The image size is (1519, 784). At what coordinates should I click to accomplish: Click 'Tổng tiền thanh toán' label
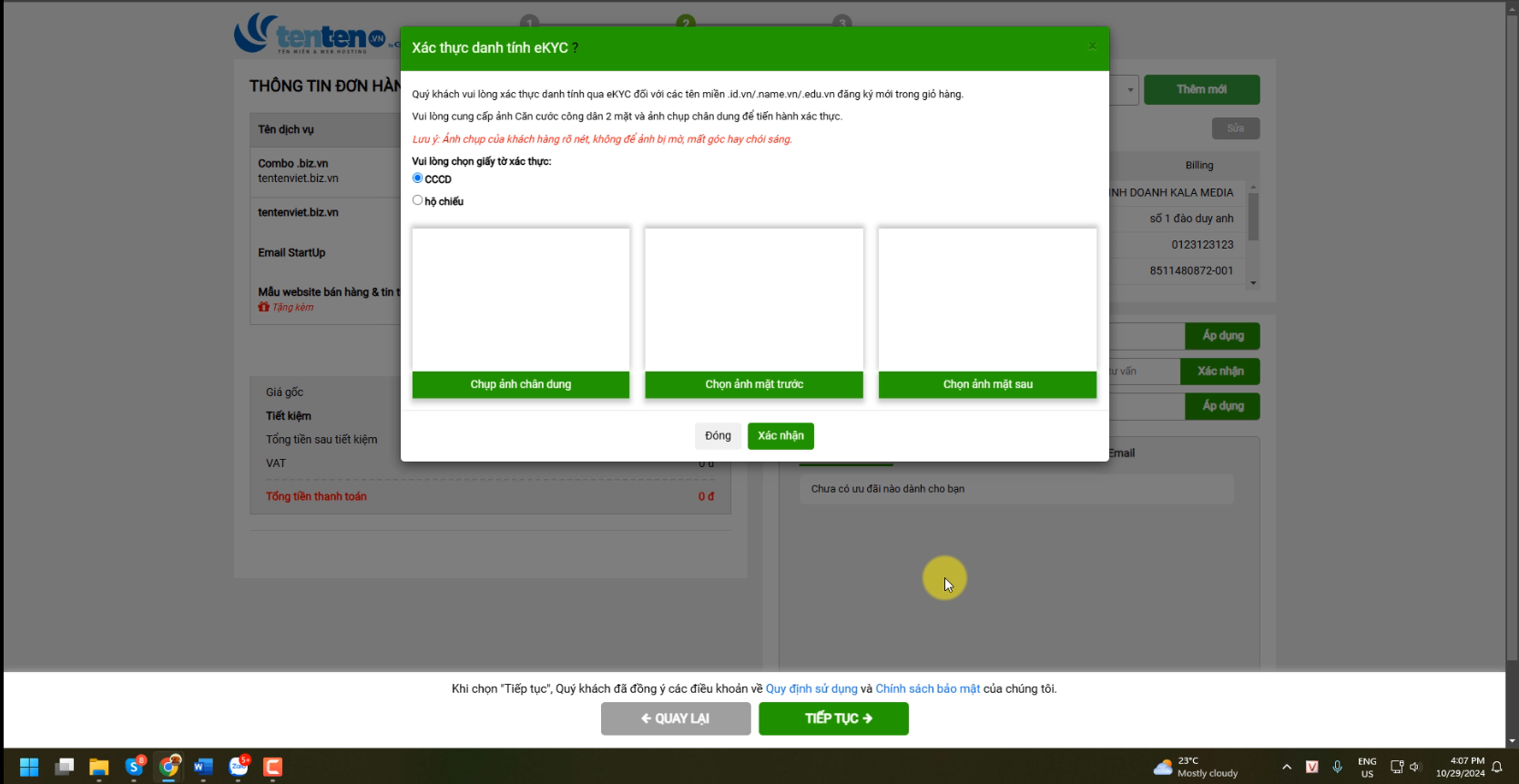click(x=316, y=496)
